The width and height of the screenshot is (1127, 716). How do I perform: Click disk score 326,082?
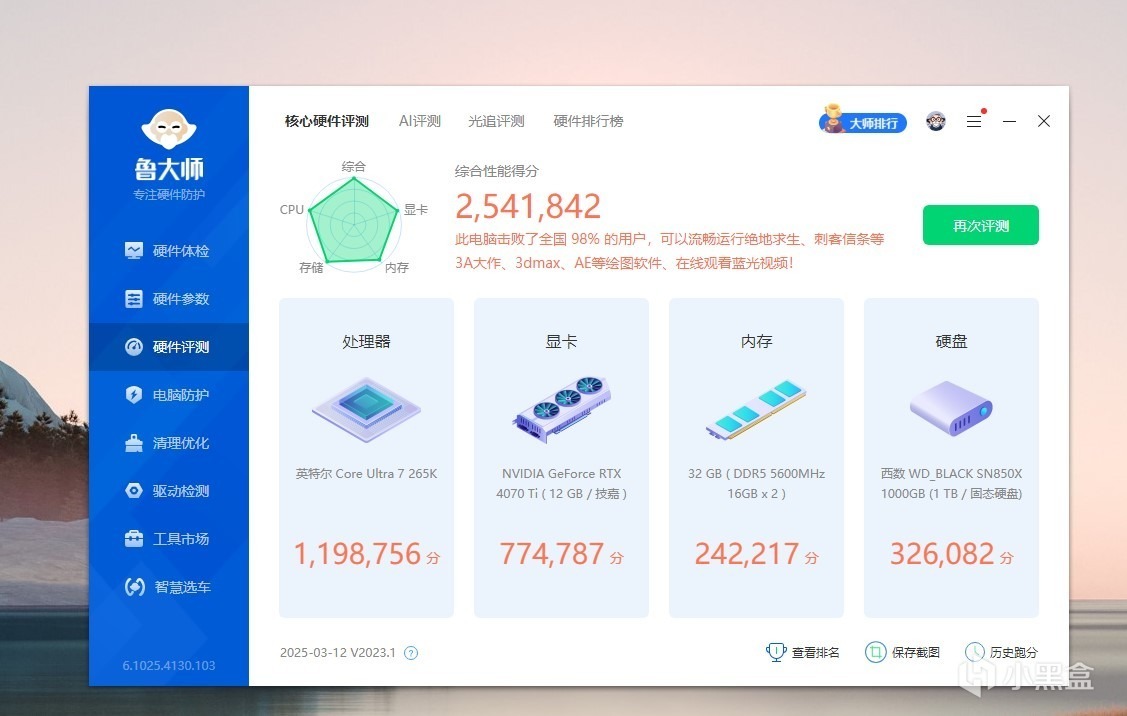pos(942,554)
